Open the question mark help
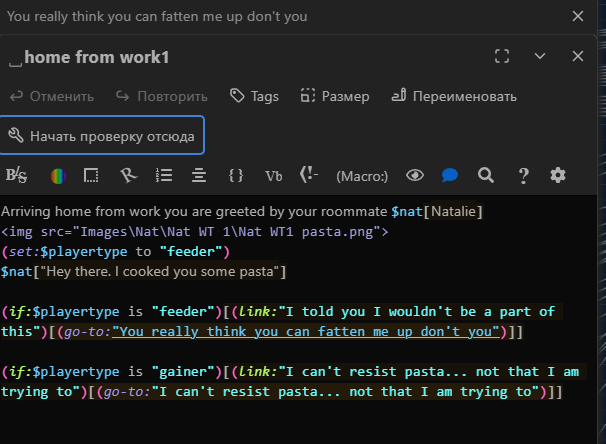The width and height of the screenshot is (606, 444). (x=523, y=176)
